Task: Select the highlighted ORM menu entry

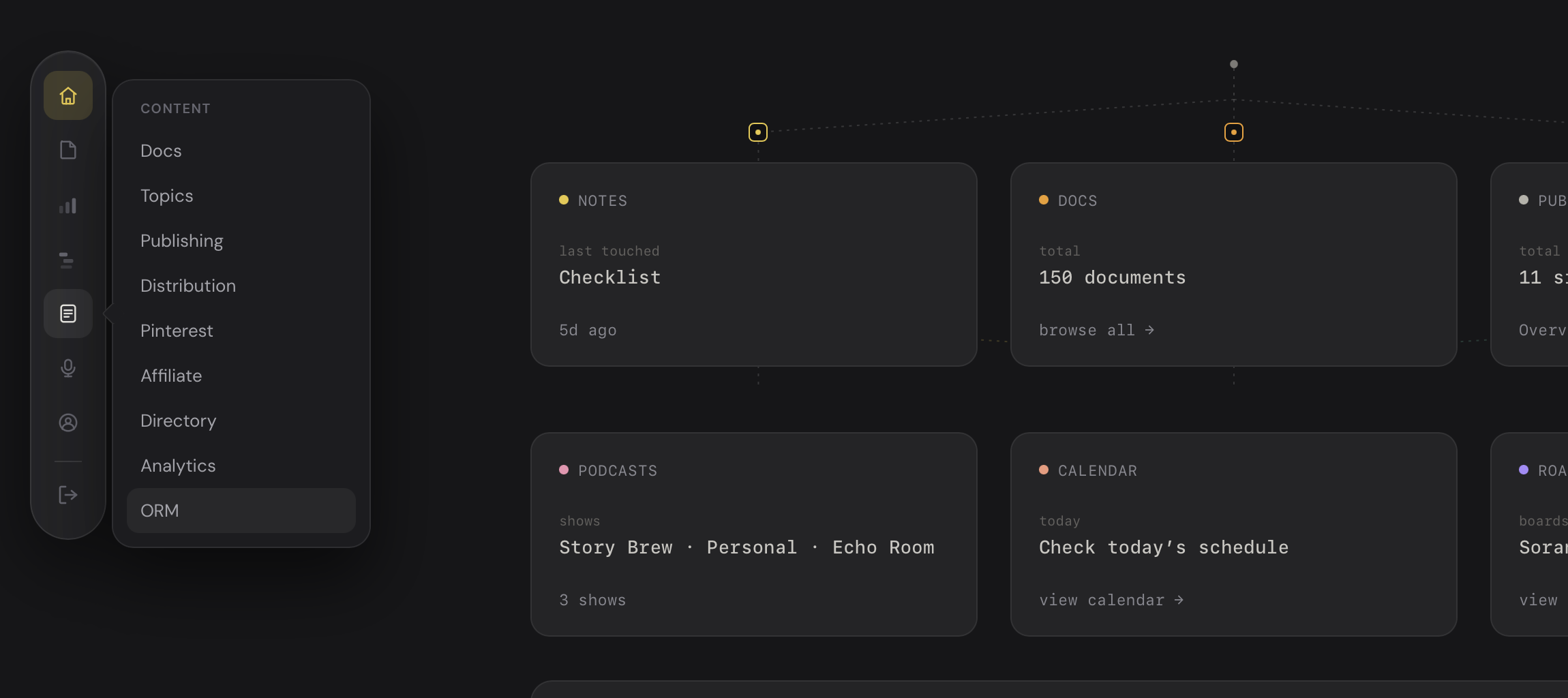Action: [x=241, y=511]
